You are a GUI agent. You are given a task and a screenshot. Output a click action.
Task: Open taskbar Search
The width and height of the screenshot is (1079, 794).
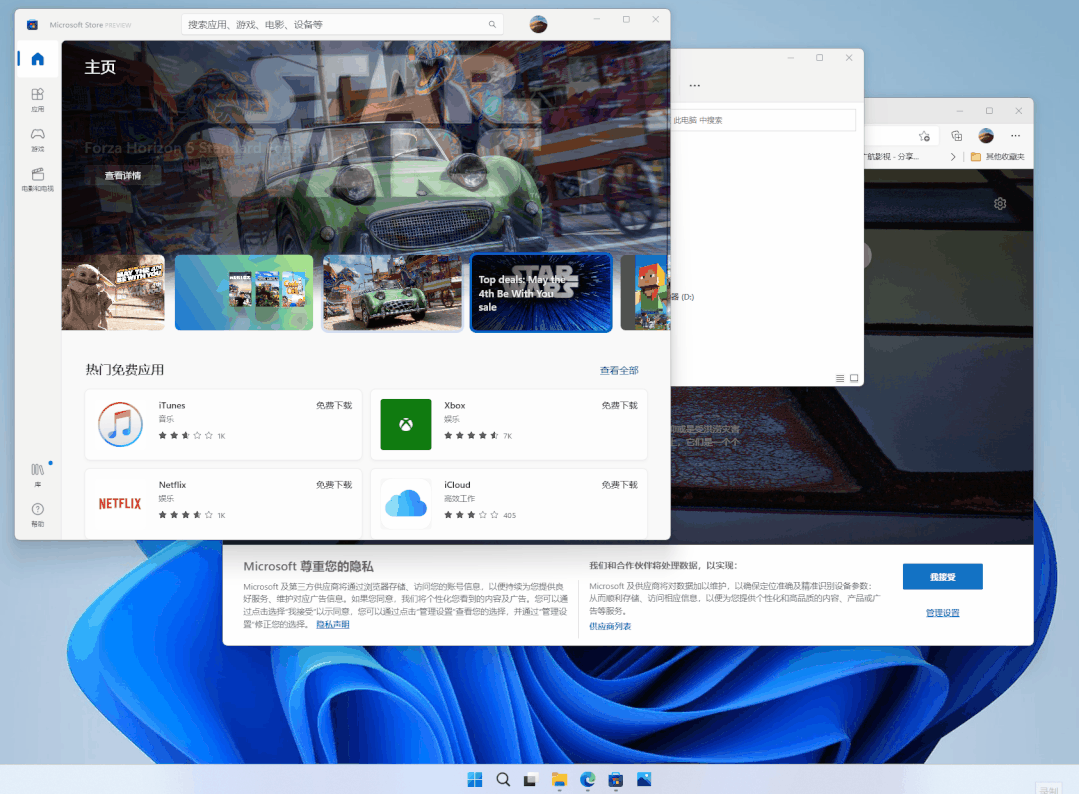tap(503, 780)
